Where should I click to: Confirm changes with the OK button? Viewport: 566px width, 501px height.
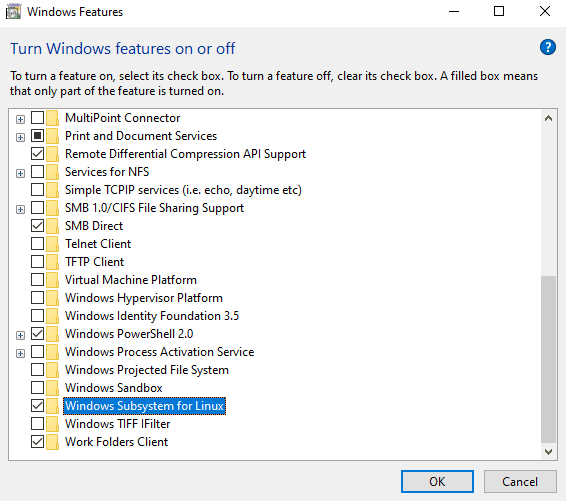437,482
